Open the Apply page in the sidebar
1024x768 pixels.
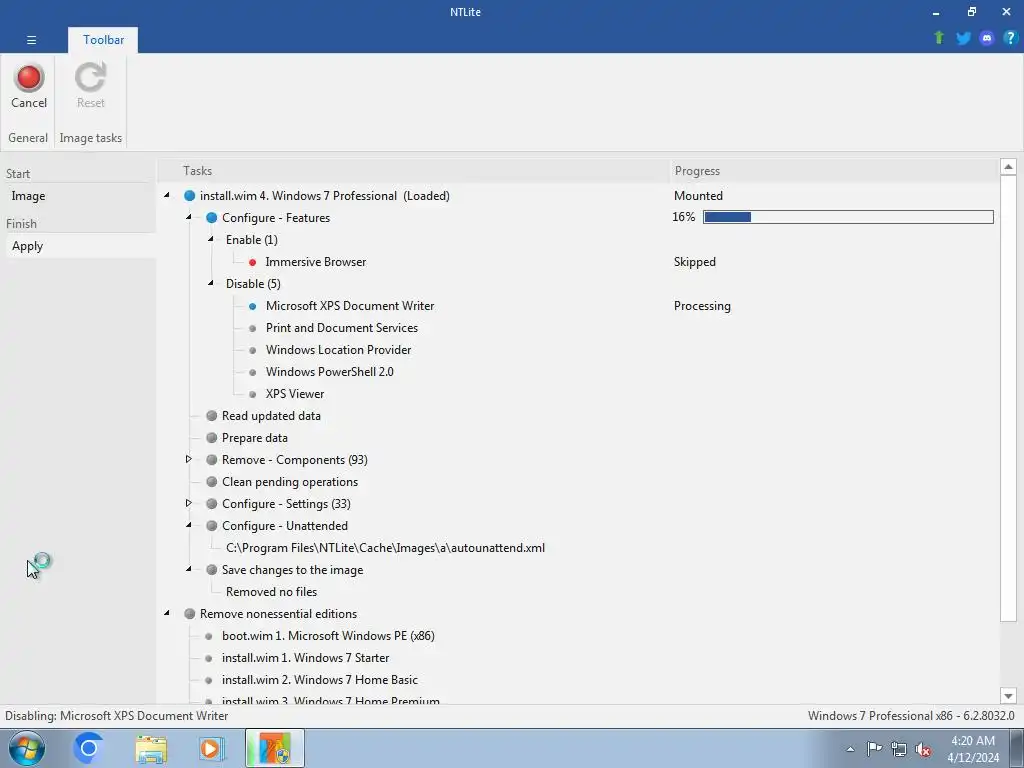tap(81, 246)
